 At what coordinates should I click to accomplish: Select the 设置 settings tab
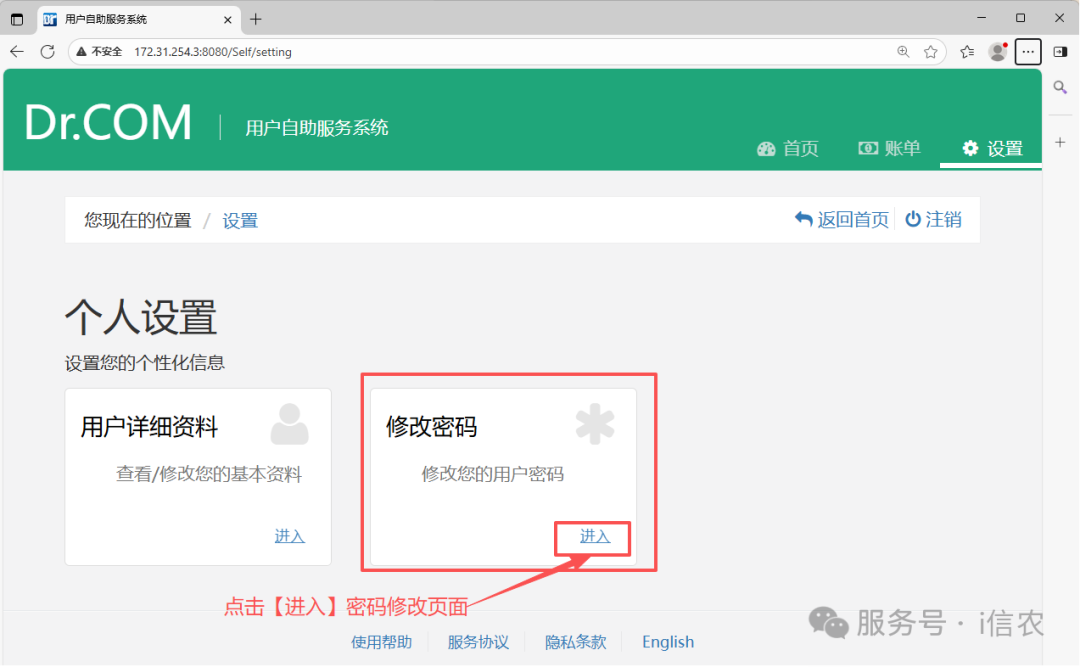[992, 149]
